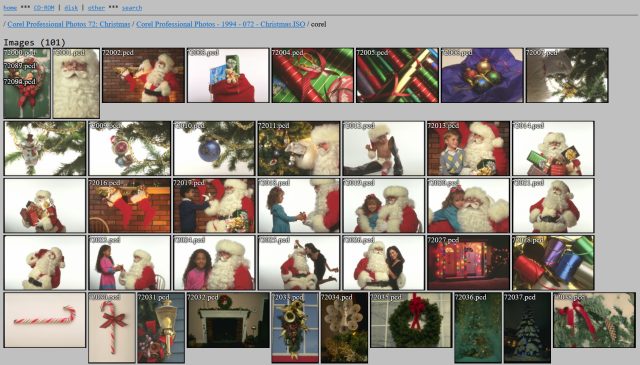
Task: Open thumbnail 72010.pcd blue ornament
Action: pyautogui.click(x=214, y=148)
